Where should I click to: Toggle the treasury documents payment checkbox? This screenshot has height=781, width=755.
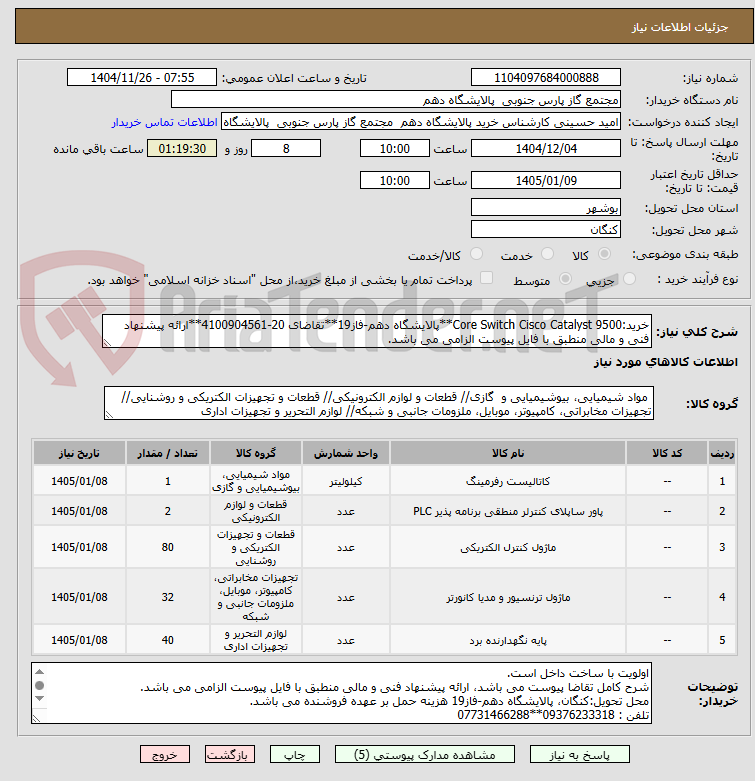(487, 278)
